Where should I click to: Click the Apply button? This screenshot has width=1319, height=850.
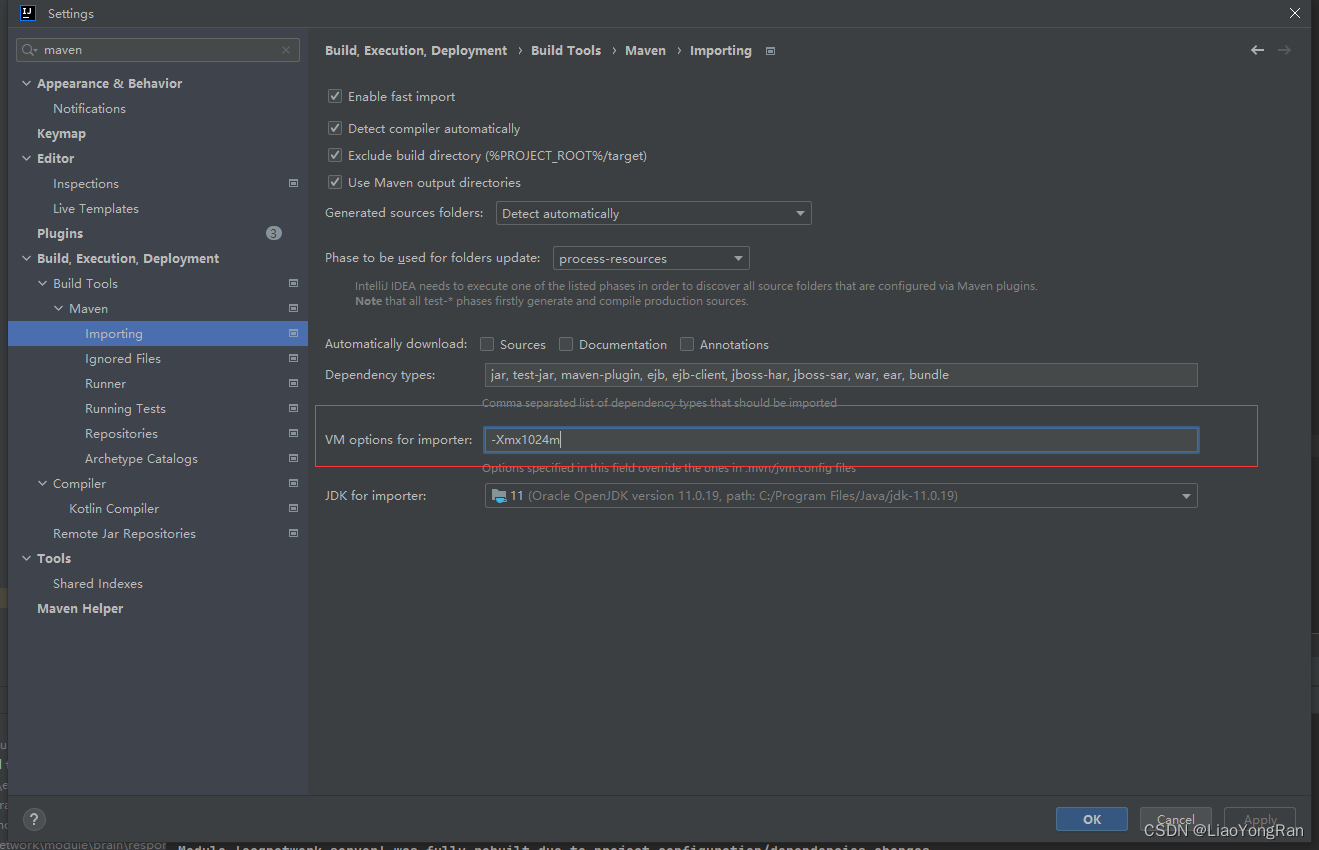point(1260,819)
